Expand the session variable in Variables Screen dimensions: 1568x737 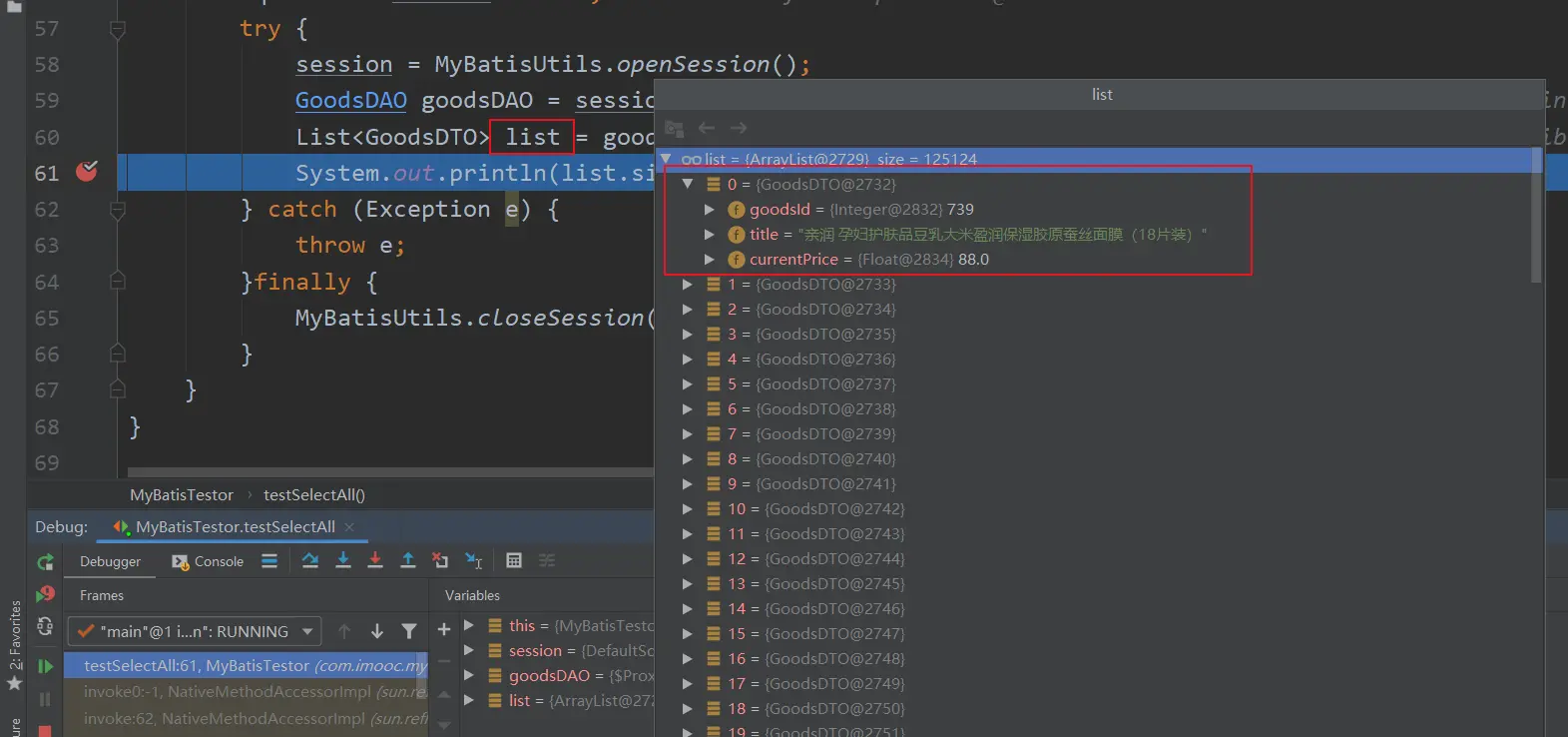pos(469,650)
